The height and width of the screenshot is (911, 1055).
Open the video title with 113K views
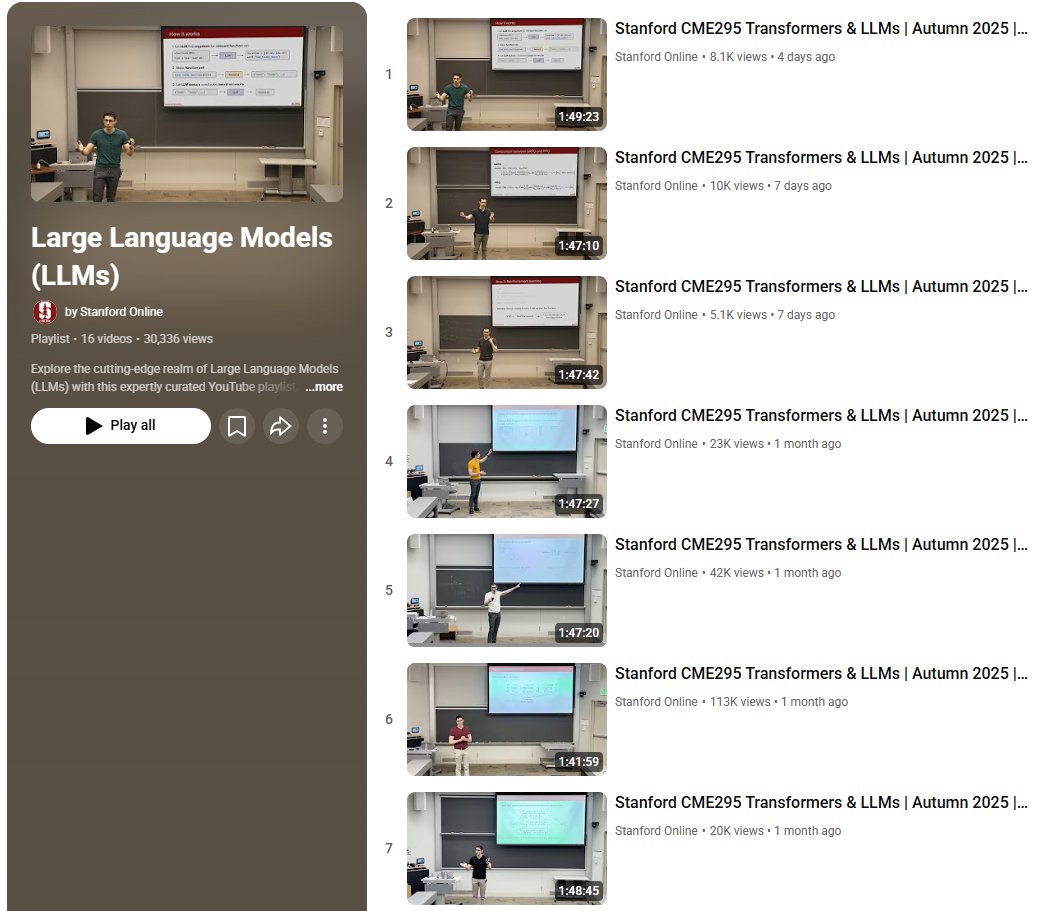821,673
